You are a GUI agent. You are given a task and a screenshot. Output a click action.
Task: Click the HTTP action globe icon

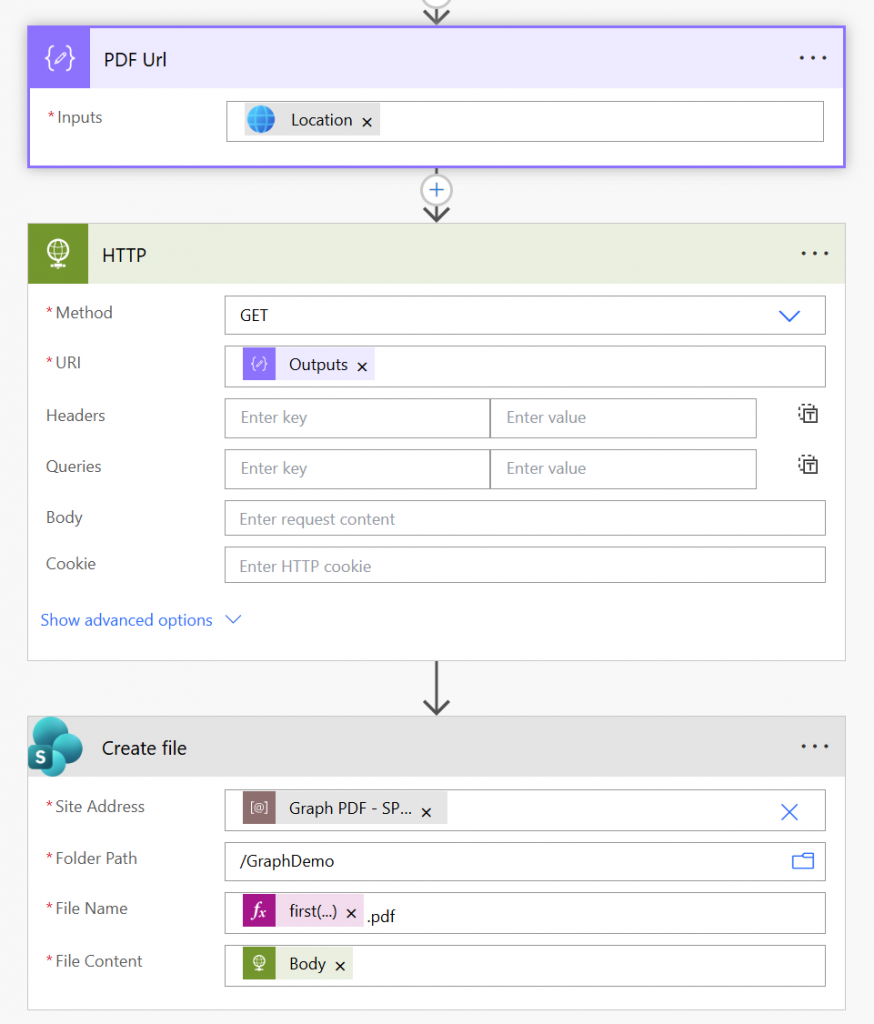pyautogui.click(x=58, y=253)
